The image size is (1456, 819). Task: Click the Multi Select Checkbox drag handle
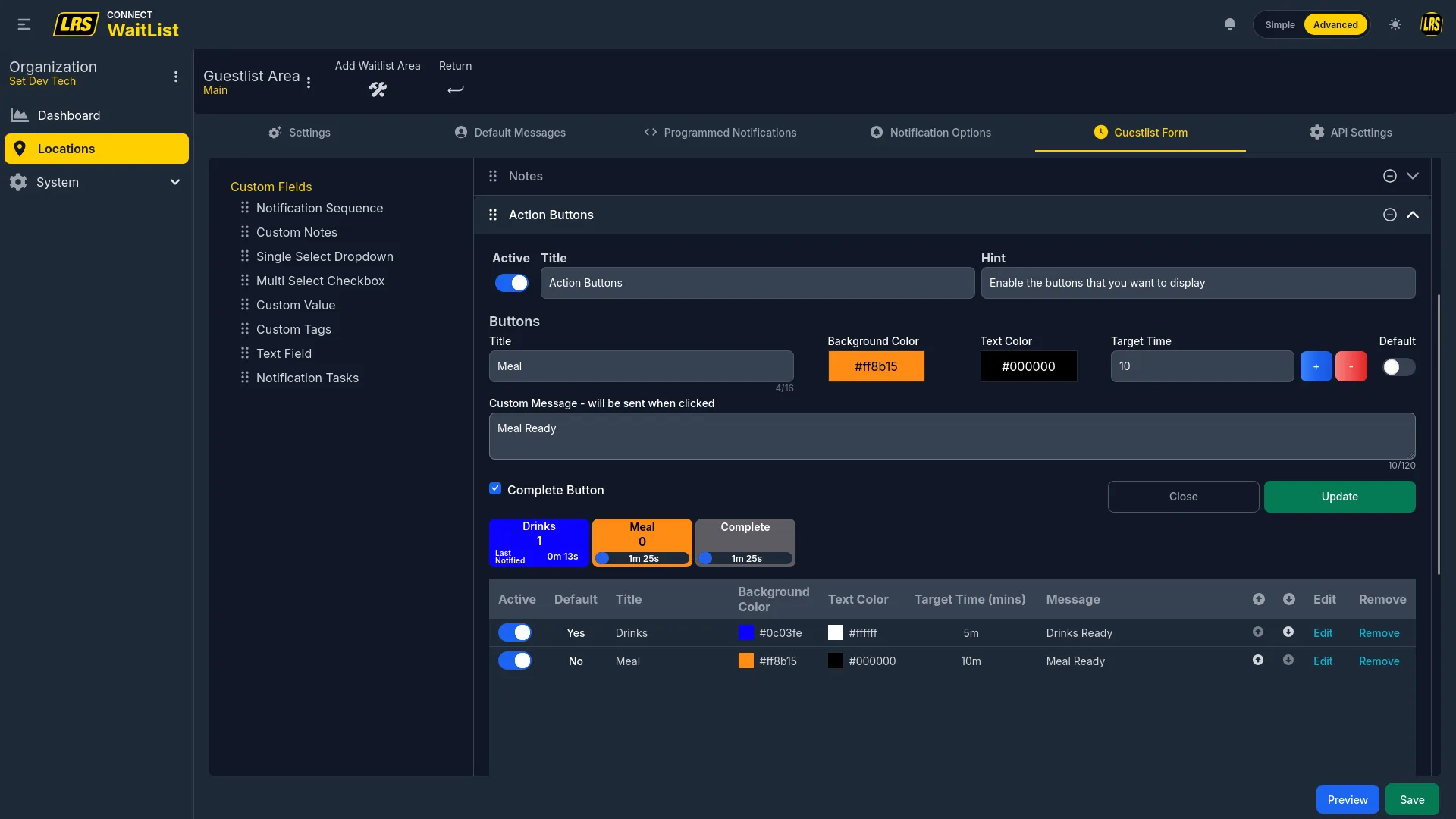click(245, 280)
